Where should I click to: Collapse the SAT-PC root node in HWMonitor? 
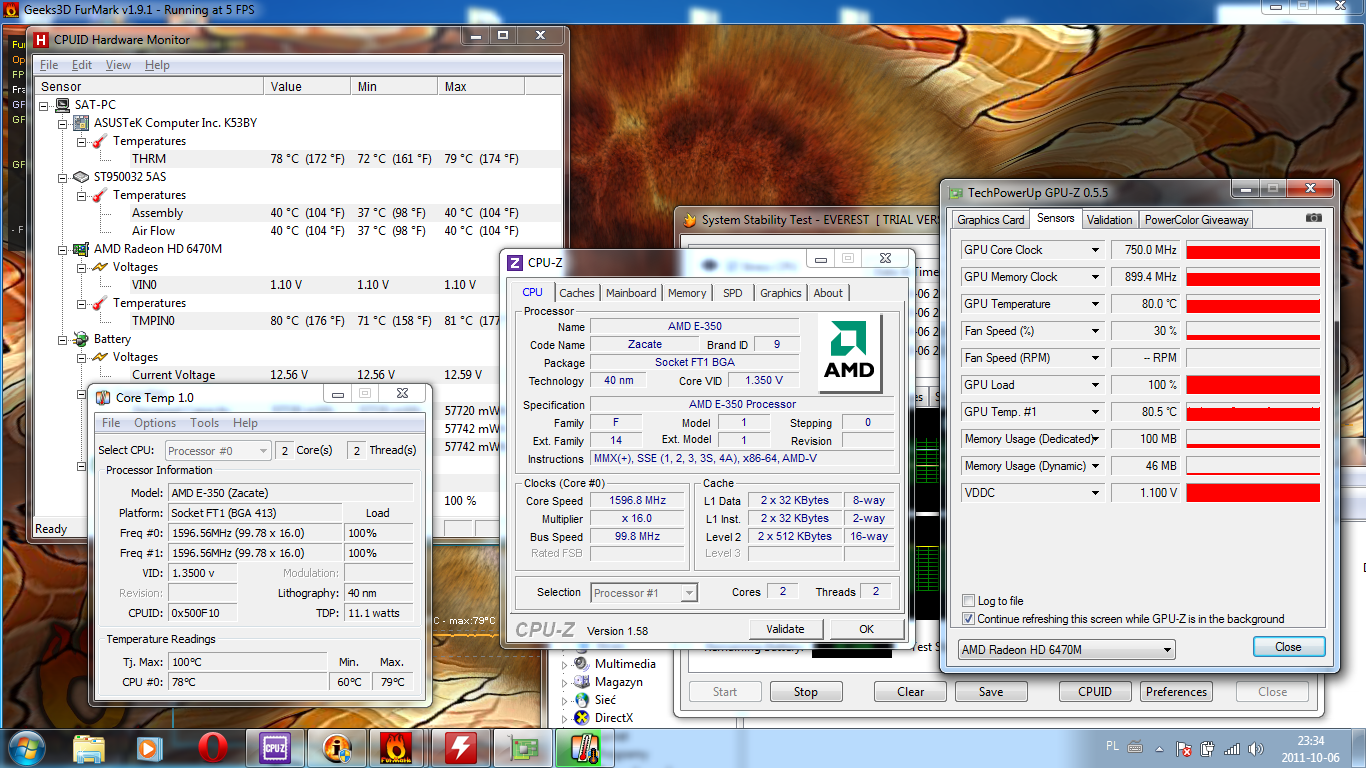pyautogui.click(x=43, y=105)
